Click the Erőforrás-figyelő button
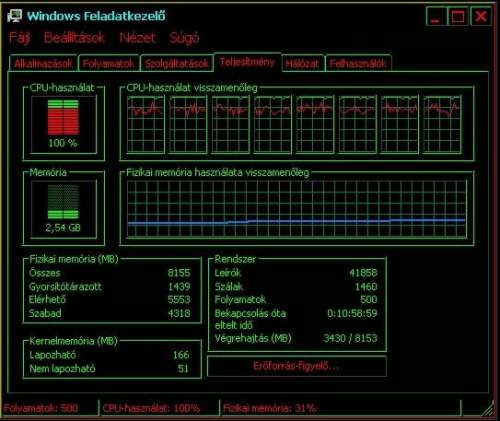Image resolution: width=500 pixels, height=421 pixels. [296, 366]
